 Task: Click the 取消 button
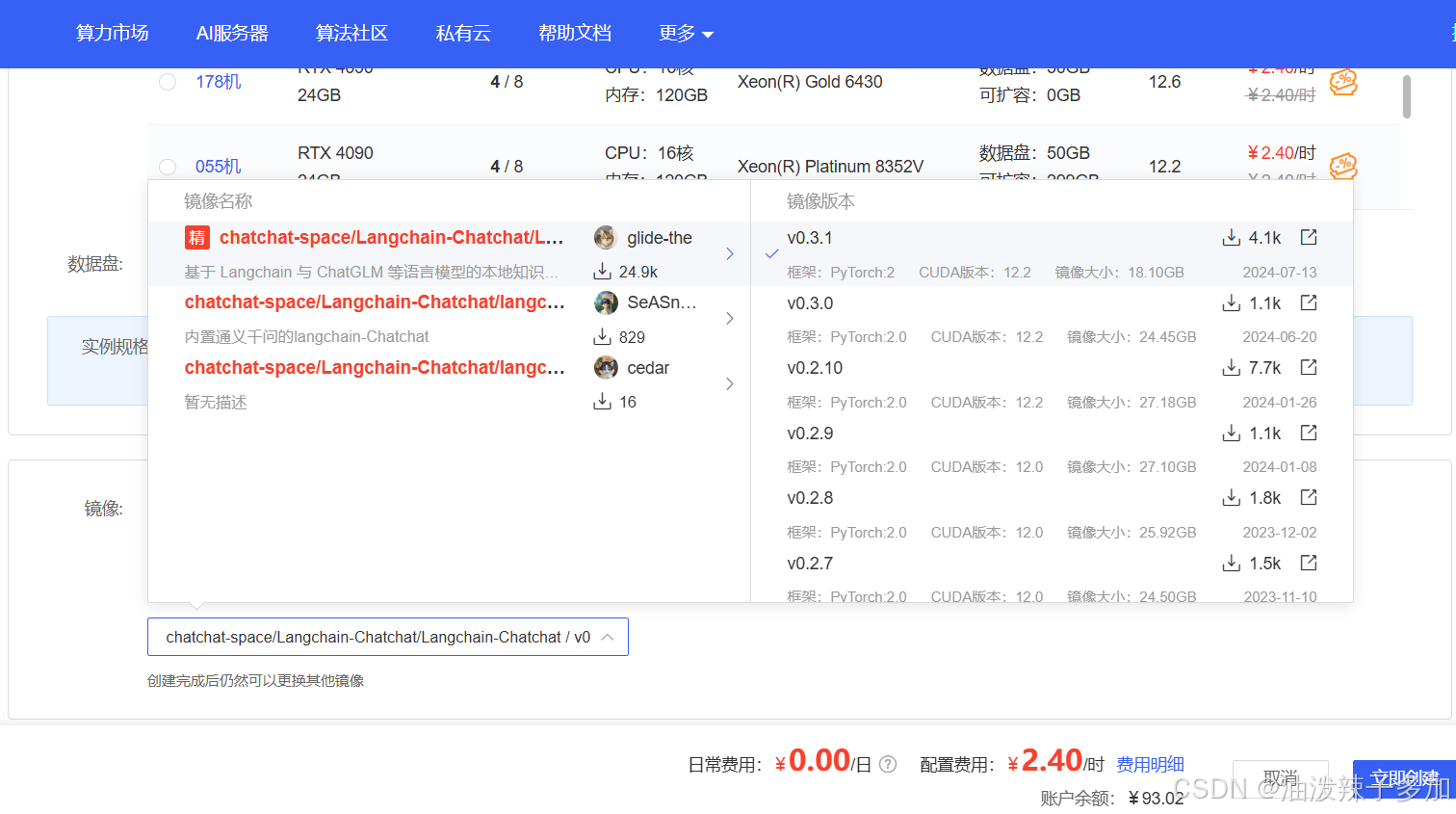1281,778
